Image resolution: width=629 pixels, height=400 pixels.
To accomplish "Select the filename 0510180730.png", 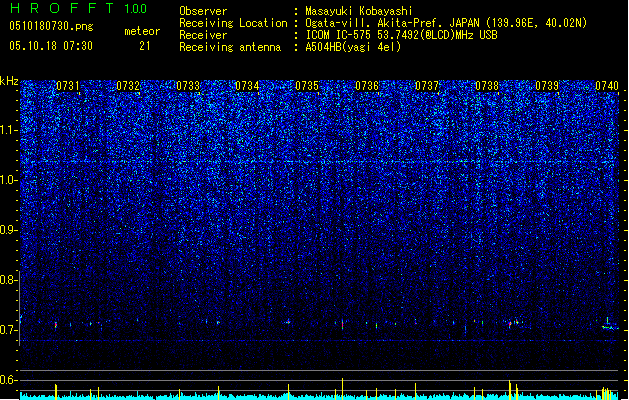I will 51,26.
